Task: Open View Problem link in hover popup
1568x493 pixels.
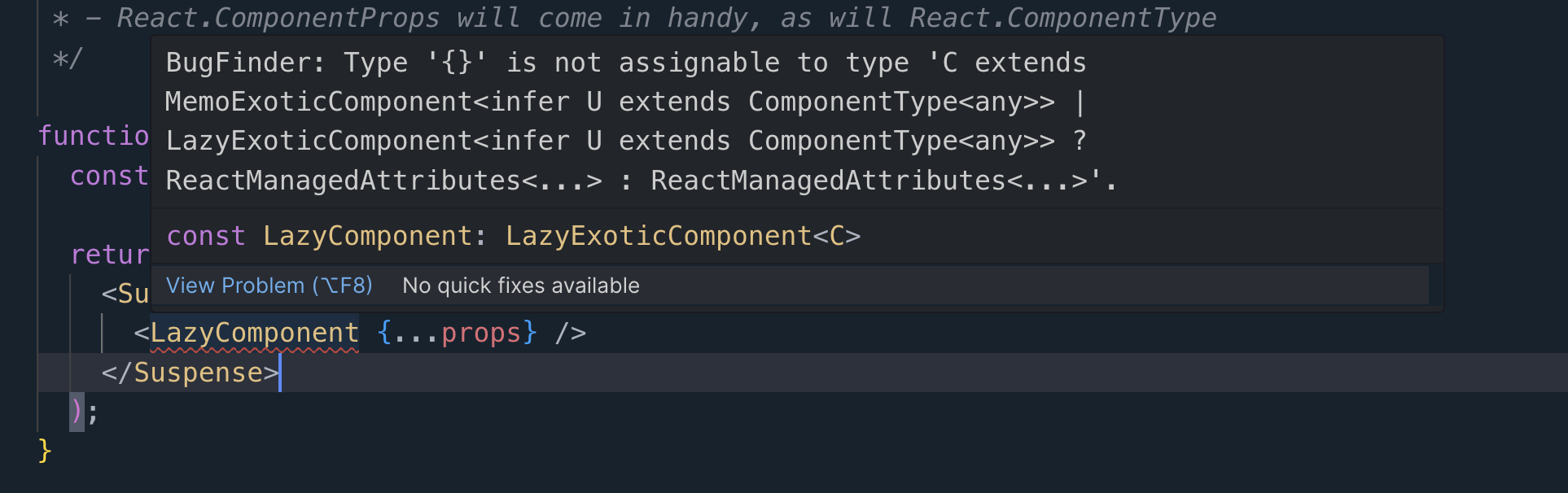Action: (x=269, y=286)
